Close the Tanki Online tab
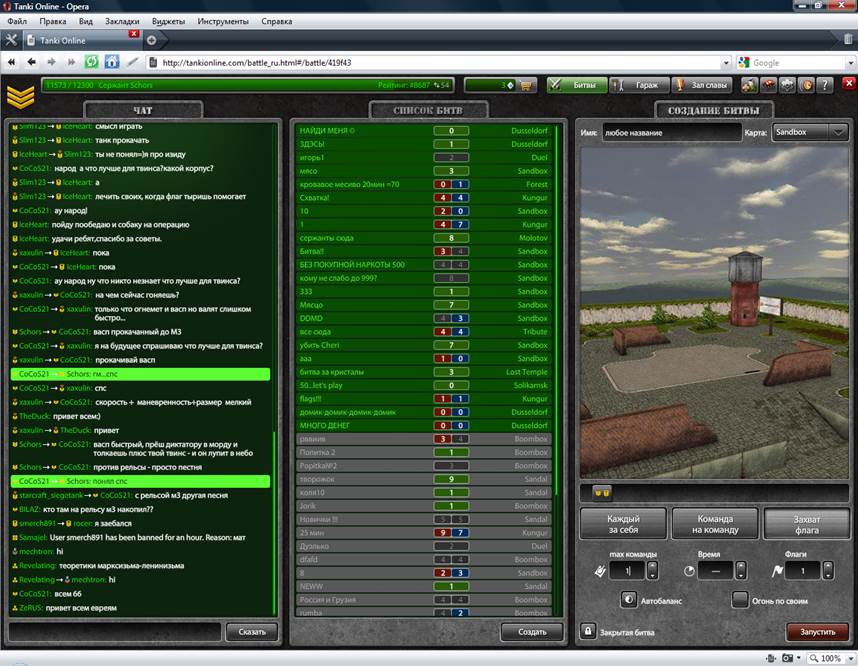The image size is (858, 666). pyautogui.click(x=134, y=34)
